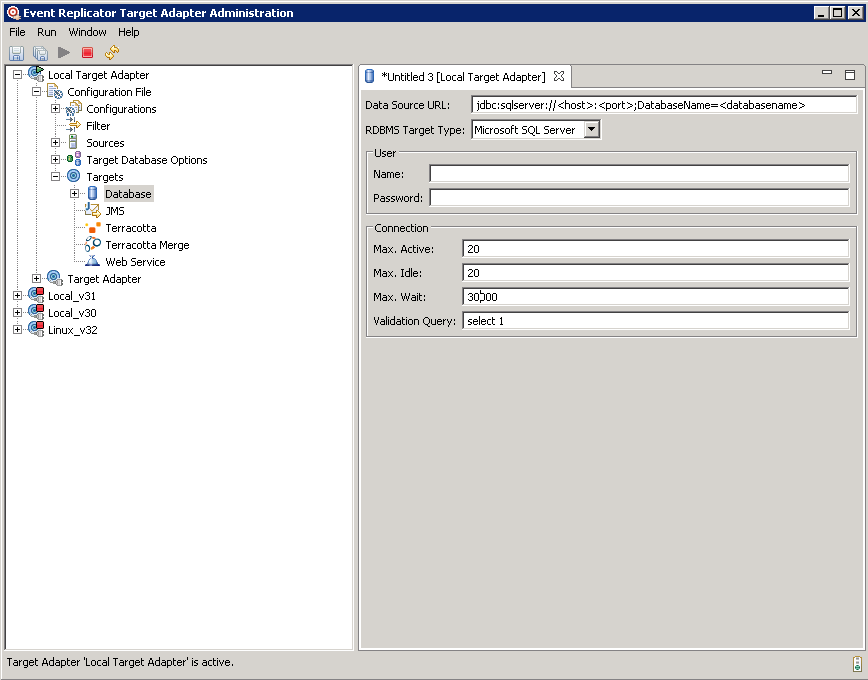Select the Filter tree item
This screenshot has height=680, width=868.
click(98, 126)
